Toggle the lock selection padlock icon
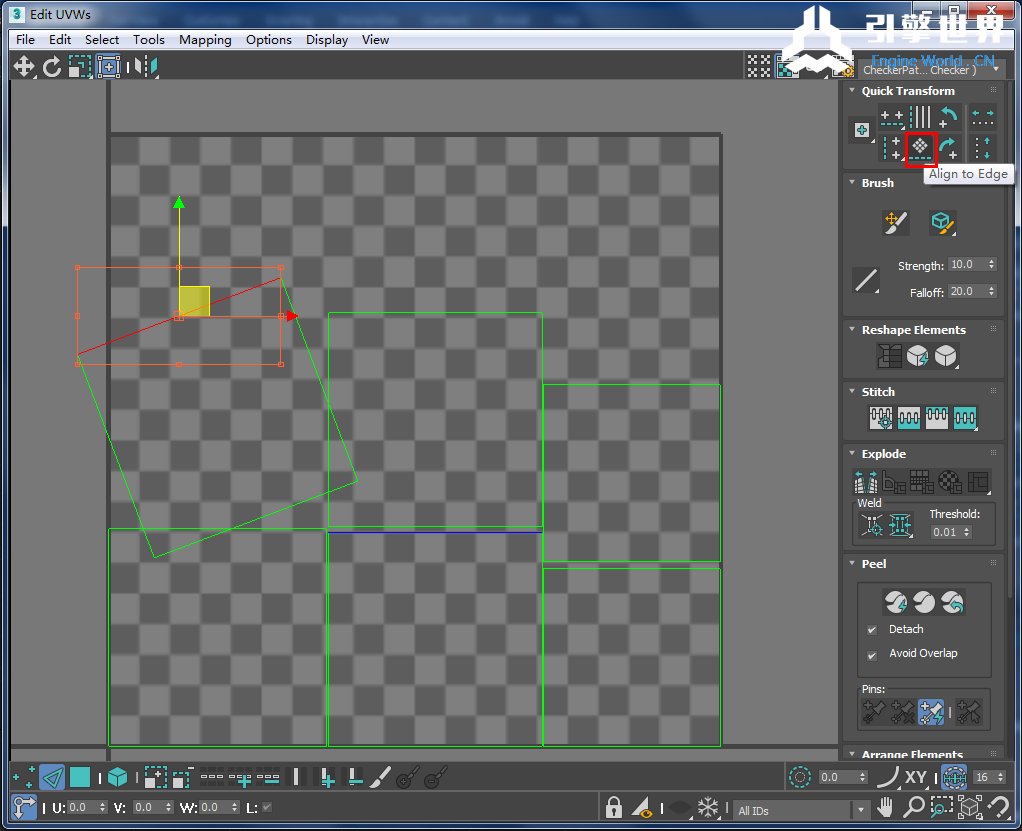The image size is (1022, 831). [615, 807]
